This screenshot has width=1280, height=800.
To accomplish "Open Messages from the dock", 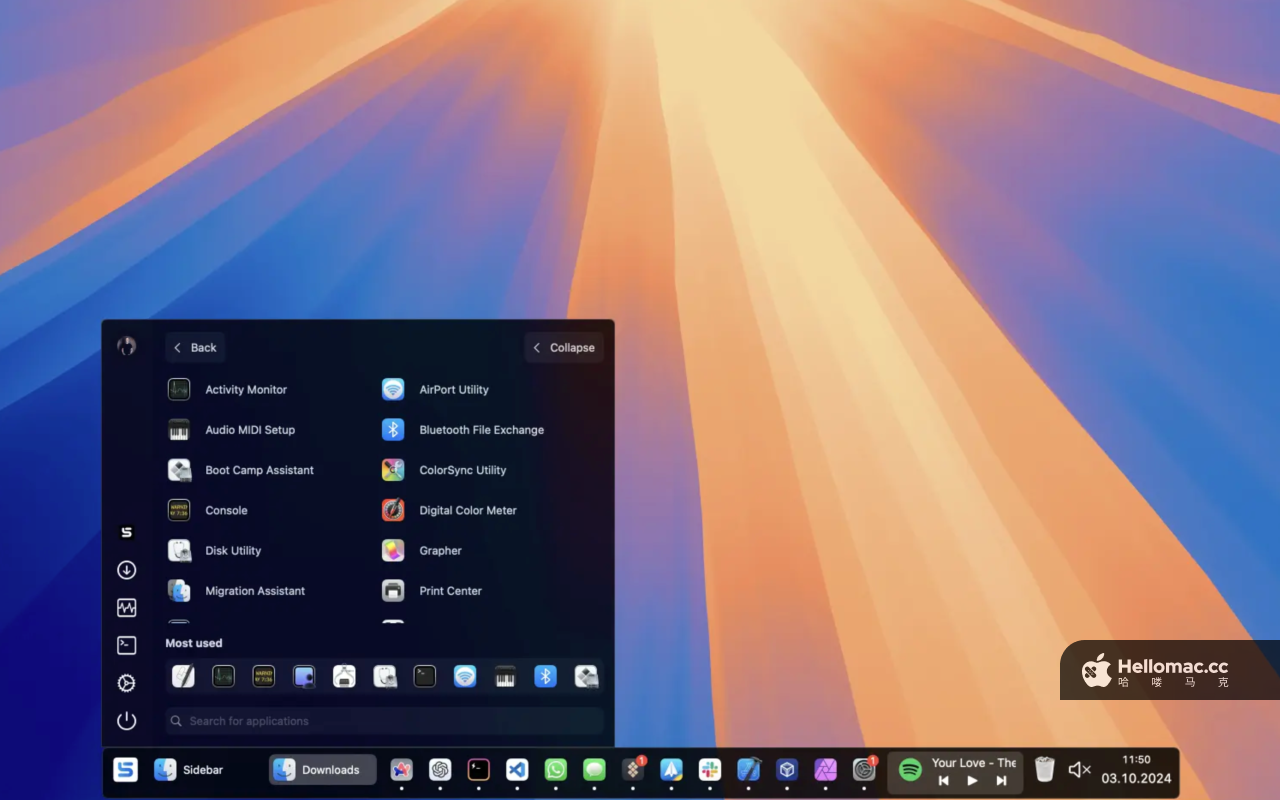I will 595,769.
